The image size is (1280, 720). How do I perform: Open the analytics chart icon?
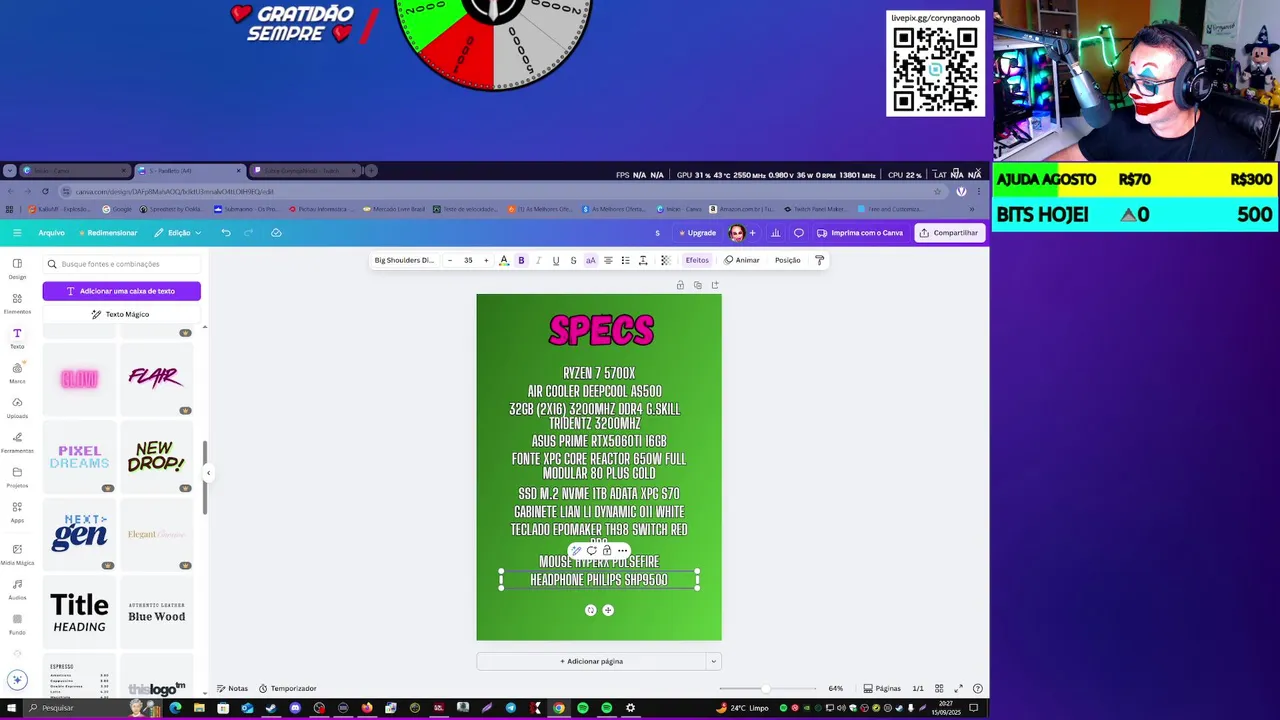(775, 233)
